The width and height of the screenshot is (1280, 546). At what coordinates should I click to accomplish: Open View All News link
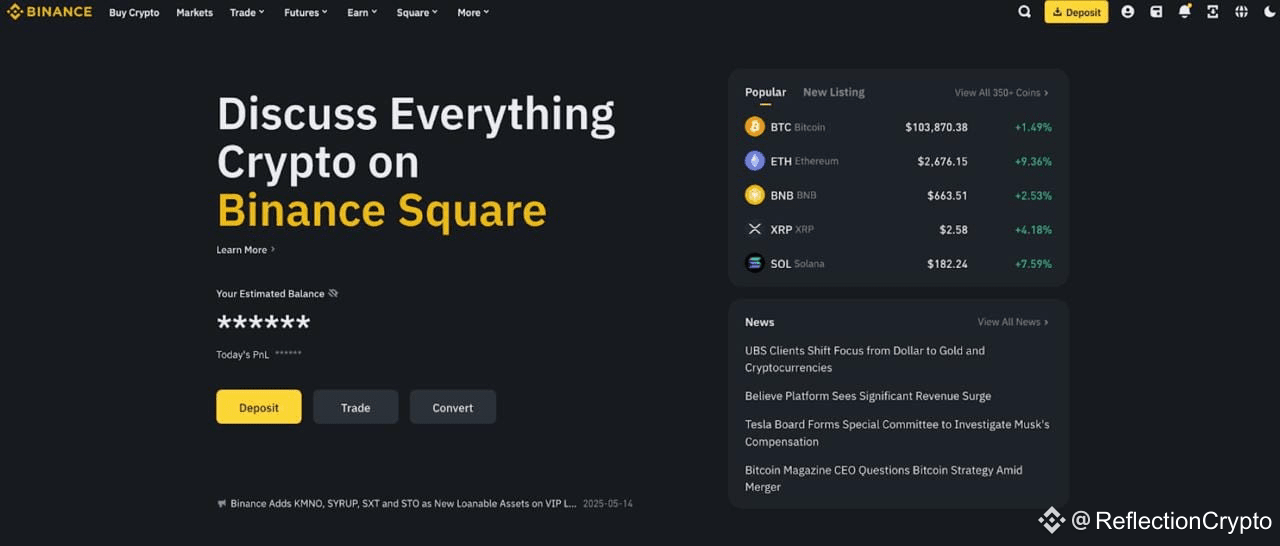(1013, 322)
